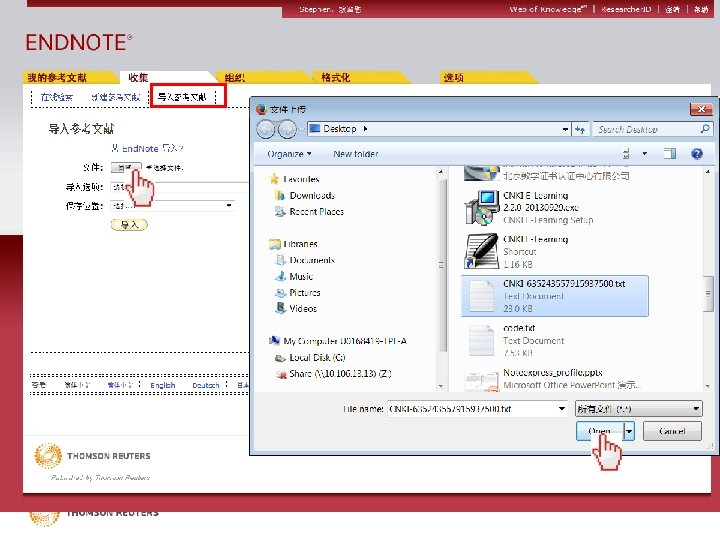Select the code.txt file name
720x540 pixels.
(x=519, y=328)
